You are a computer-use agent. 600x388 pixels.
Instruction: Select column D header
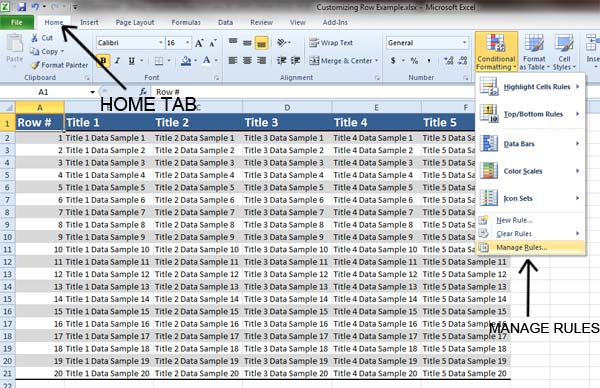(287, 108)
